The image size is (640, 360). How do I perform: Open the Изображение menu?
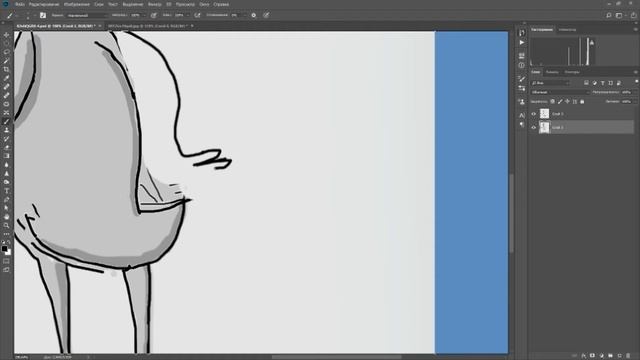coord(77,4)
